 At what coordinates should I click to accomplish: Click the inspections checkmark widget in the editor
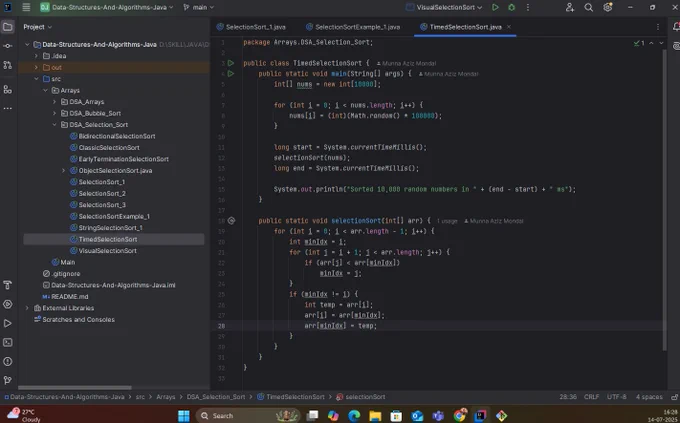coord(639,43)
